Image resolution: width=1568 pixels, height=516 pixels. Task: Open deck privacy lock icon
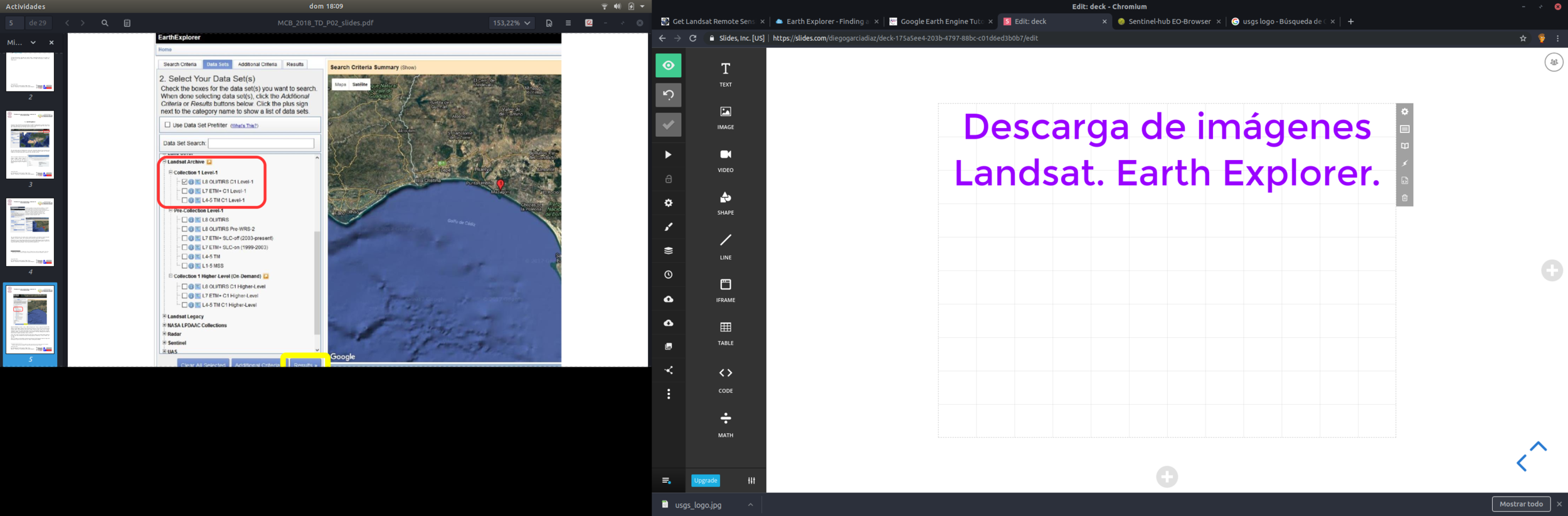pos(668,179)
